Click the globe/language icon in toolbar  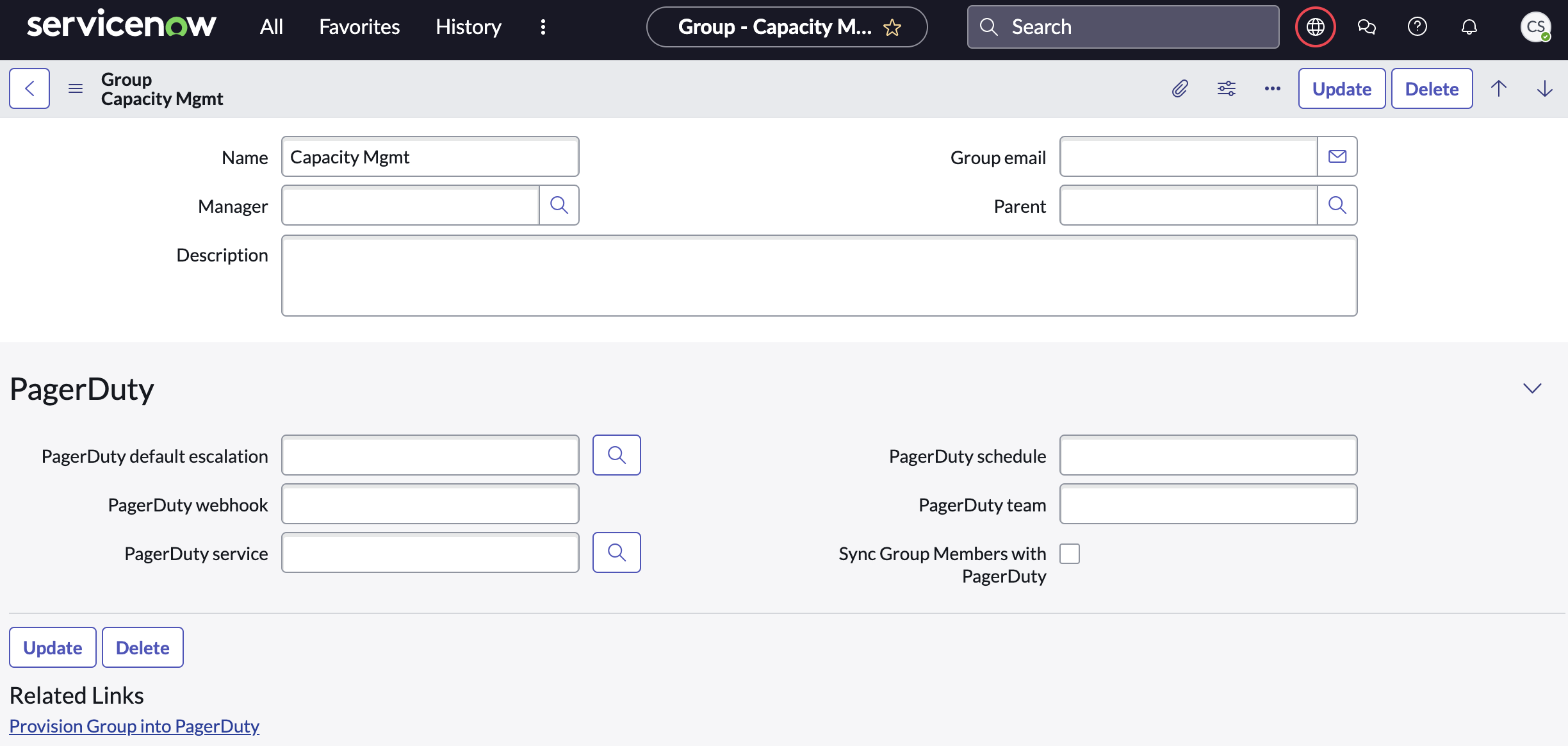(1316, 27)
